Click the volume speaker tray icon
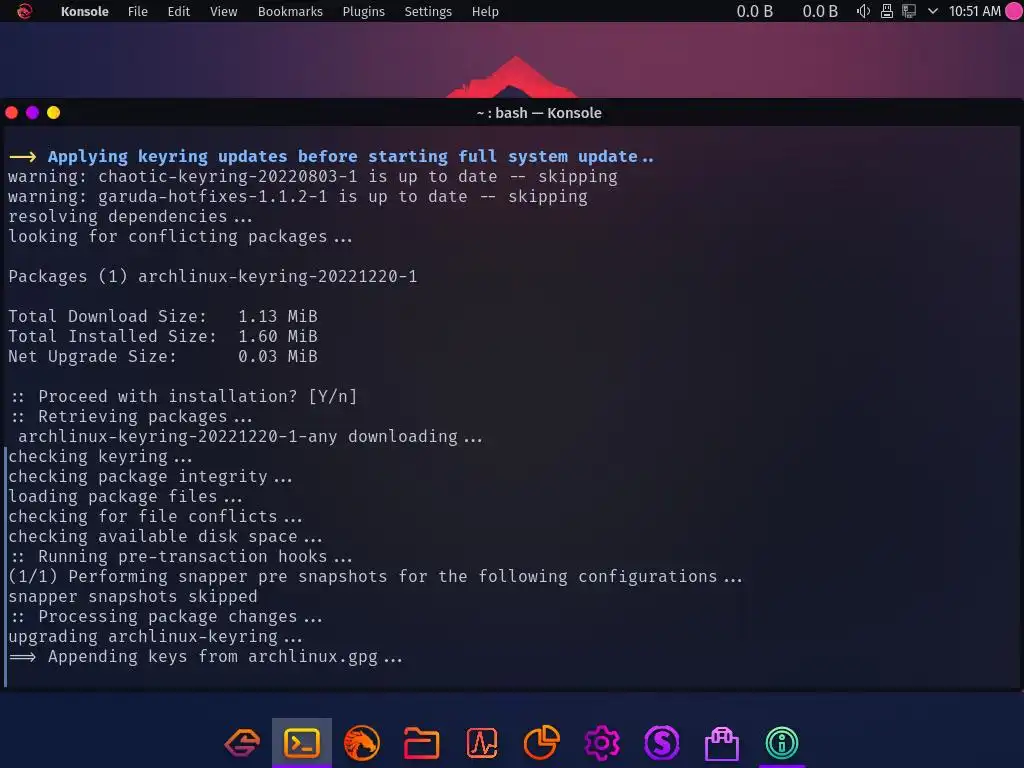1024x768 pixels. (863, 11)
